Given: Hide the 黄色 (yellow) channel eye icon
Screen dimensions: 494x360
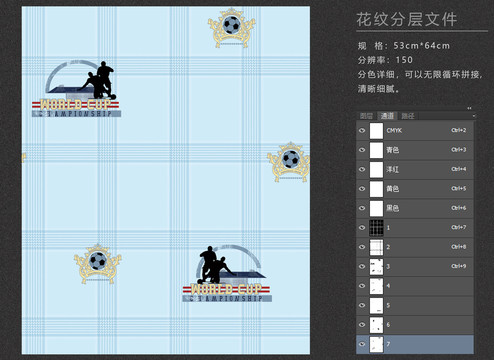Looking at the screenshot, I should pyautogui.click(x=362, y=189).
